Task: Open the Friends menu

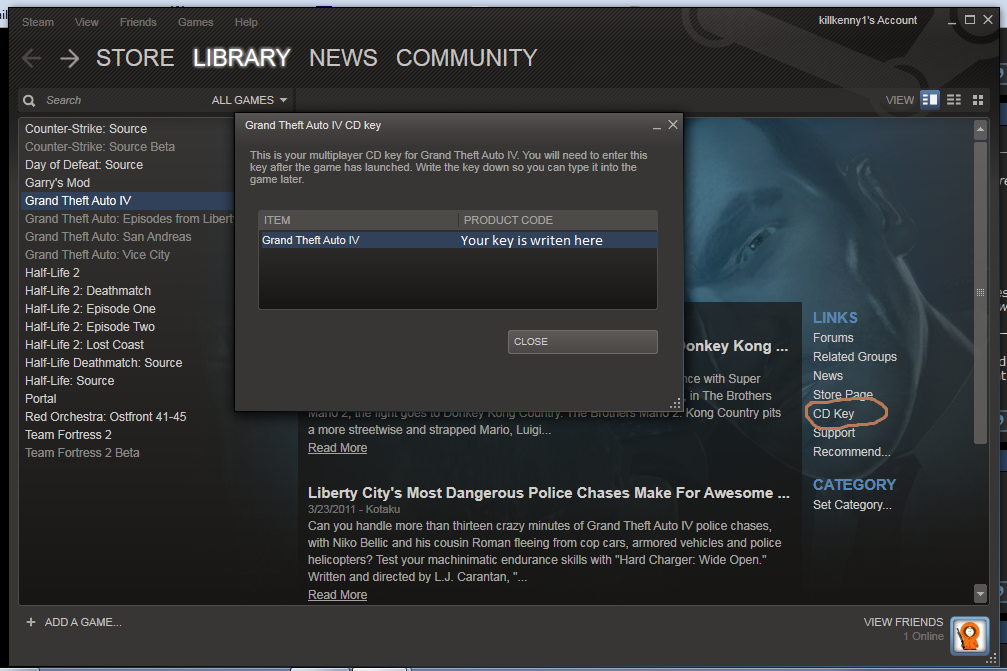Action: click(138, 22)
